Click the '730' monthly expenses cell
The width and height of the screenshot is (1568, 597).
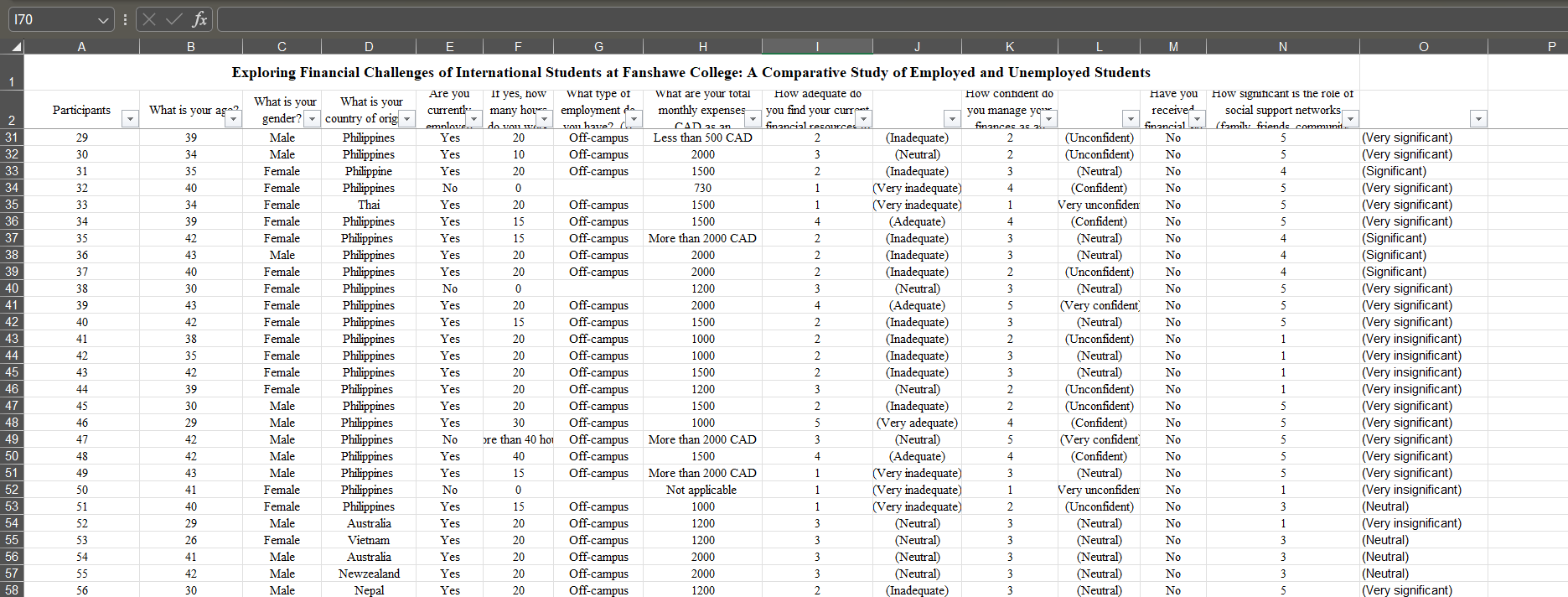[x=702, y=188]
